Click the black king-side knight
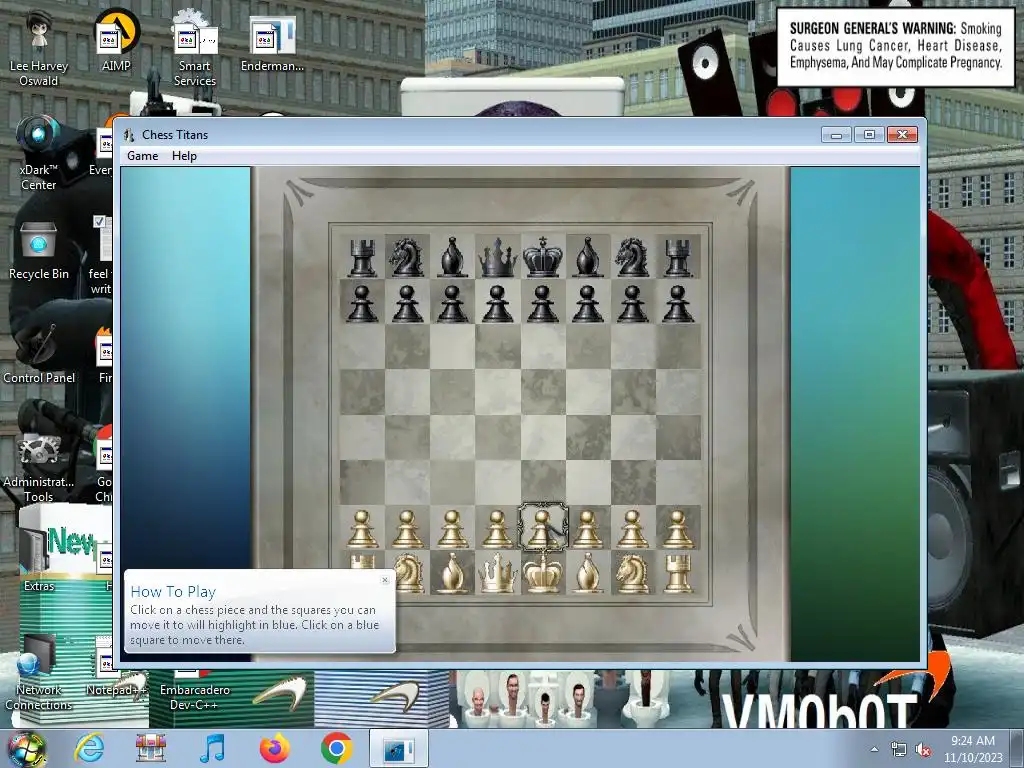The image size is (1024, 768). click(632, 257)
